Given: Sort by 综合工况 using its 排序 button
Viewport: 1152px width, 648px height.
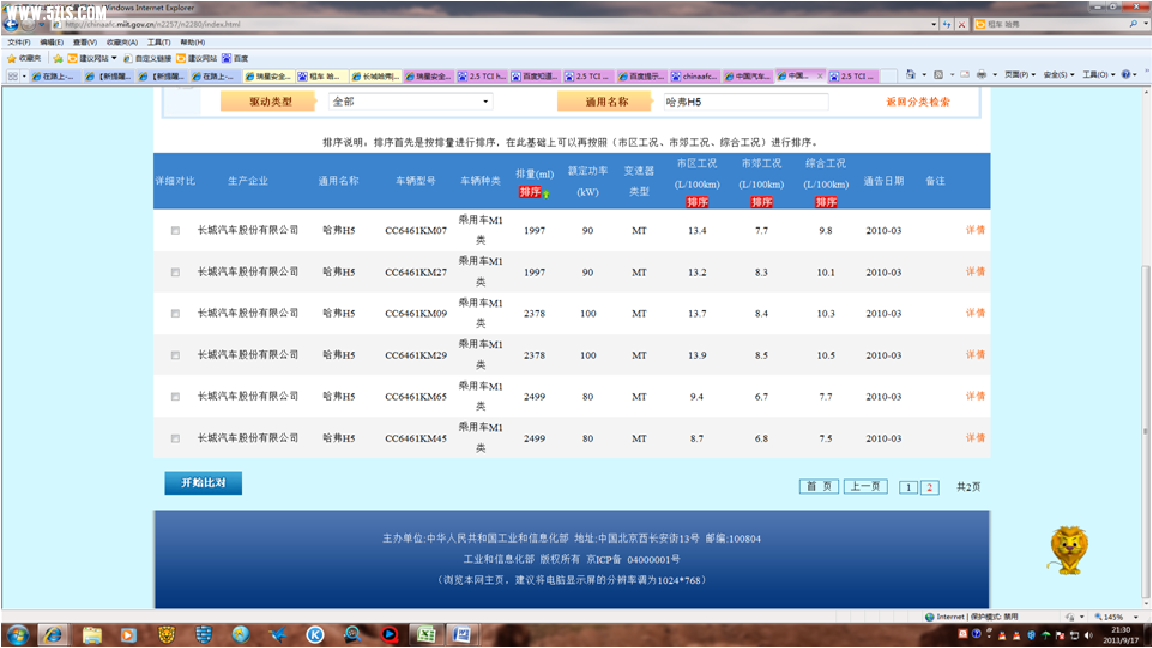Looking at the screenshot, I should [825, 202].
